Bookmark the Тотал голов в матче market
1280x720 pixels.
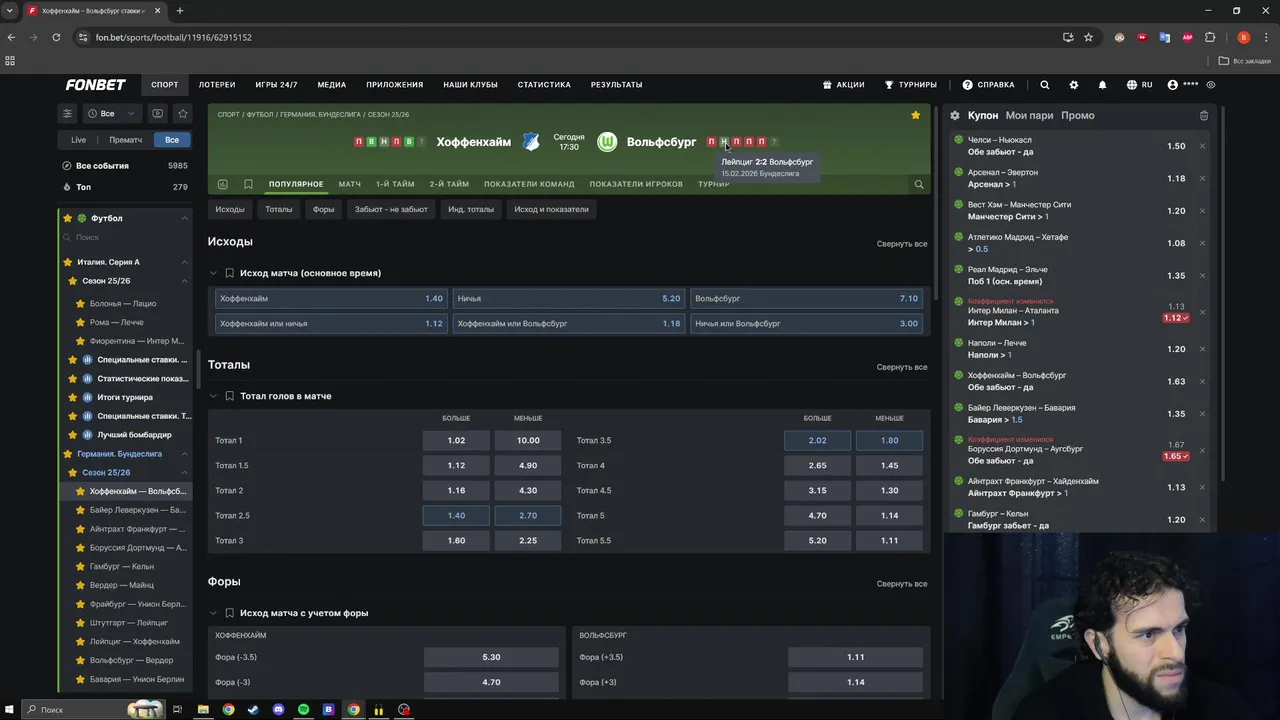(x=229, y=396)
